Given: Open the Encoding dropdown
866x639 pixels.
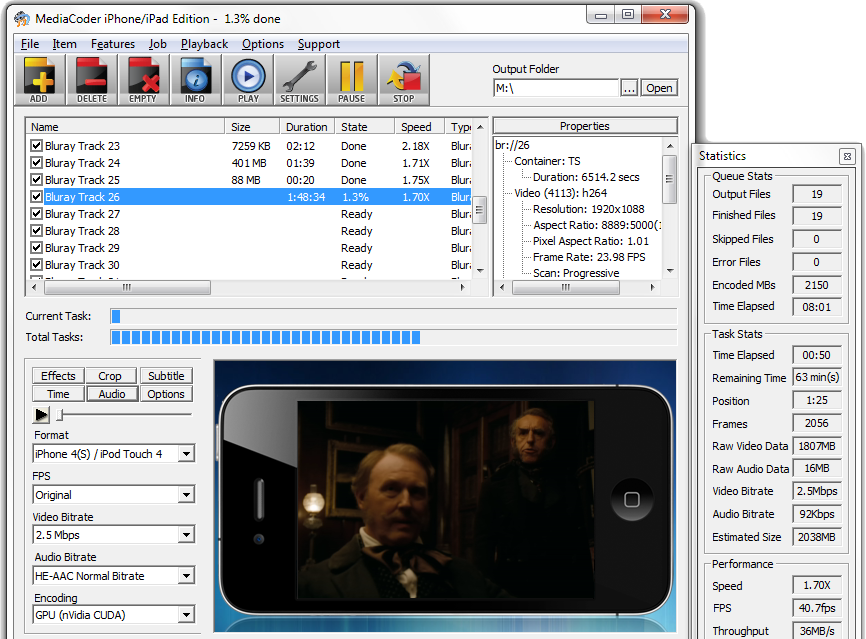Looking at the screenshot, I should click(187, 615).
